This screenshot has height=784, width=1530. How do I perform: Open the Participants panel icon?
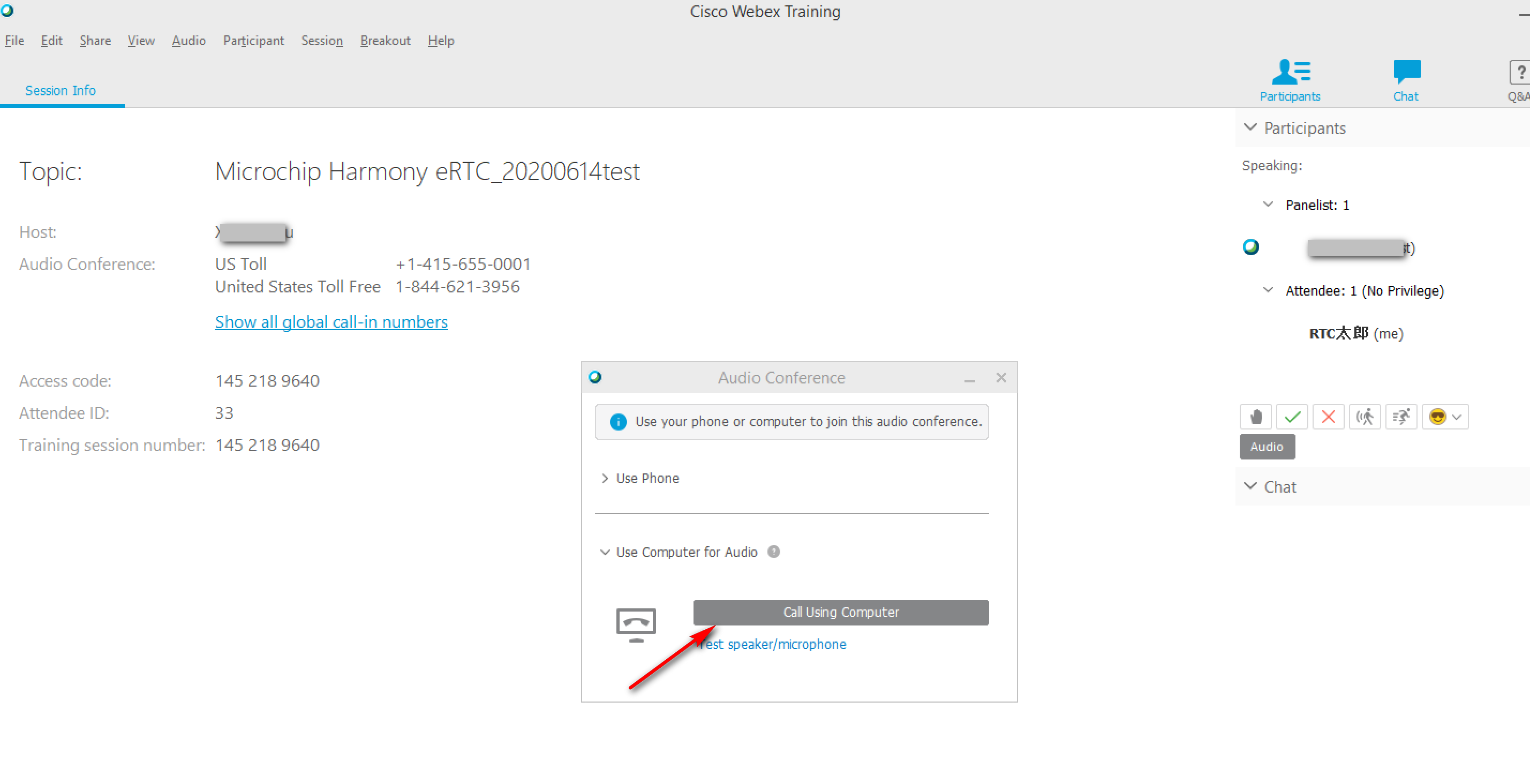pyautogui.click(x=1290, y=81)
